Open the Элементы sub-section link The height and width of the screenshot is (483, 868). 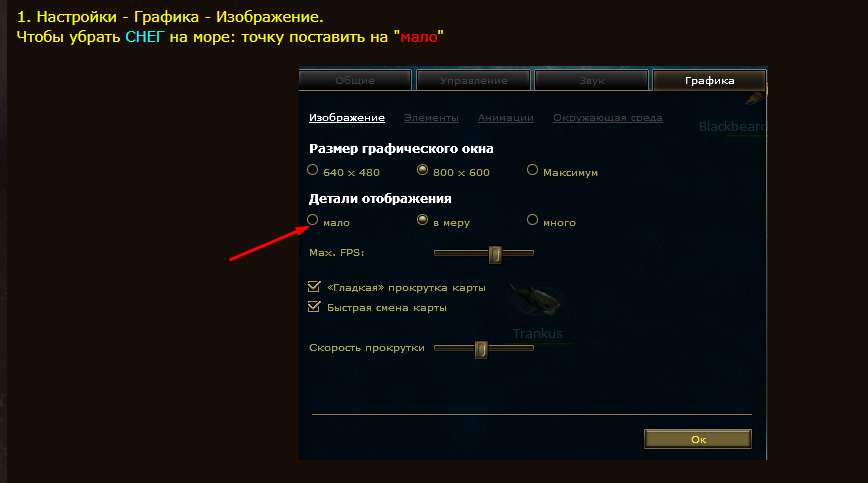pos(431,118)
